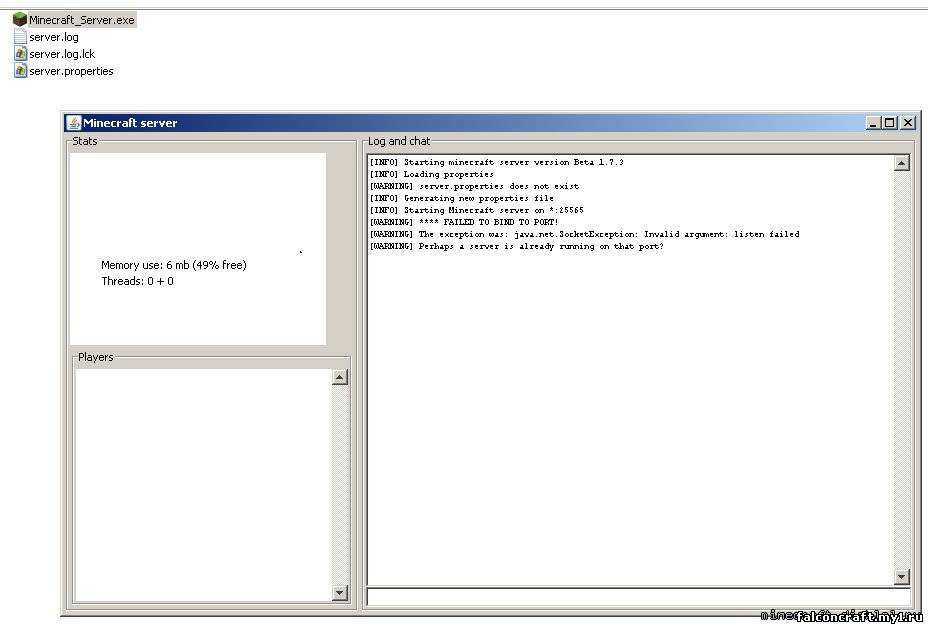Click the Minecraft_Server.exe grass block icon
Image resolution: width=928 pixels, height=627 pixels.
point(20,20)
